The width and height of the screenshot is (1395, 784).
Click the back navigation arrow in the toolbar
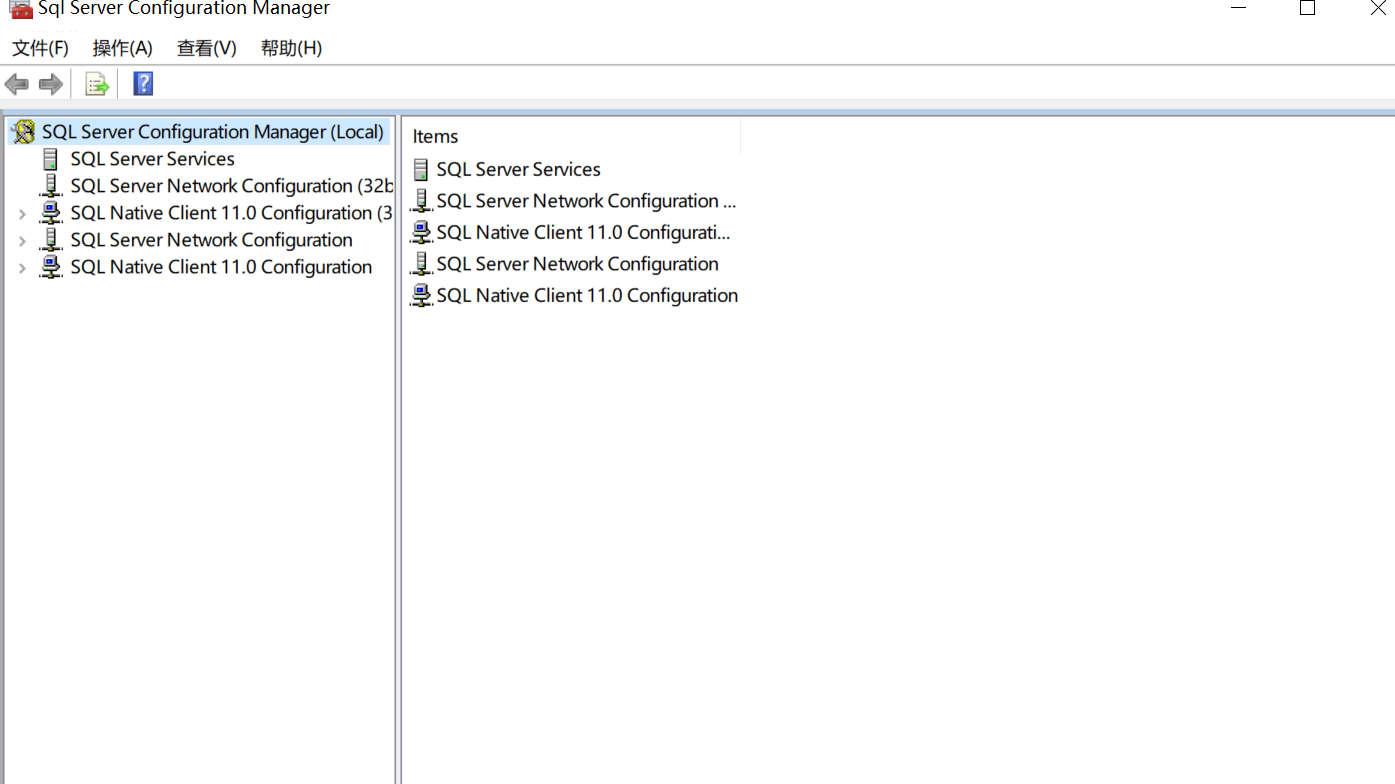coord(16,84)
